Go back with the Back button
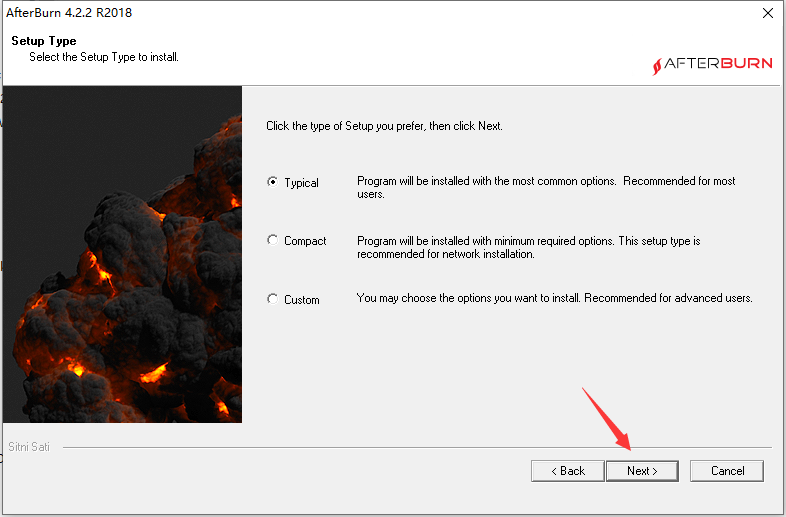The image size is (786, 517). coord(567,471)
